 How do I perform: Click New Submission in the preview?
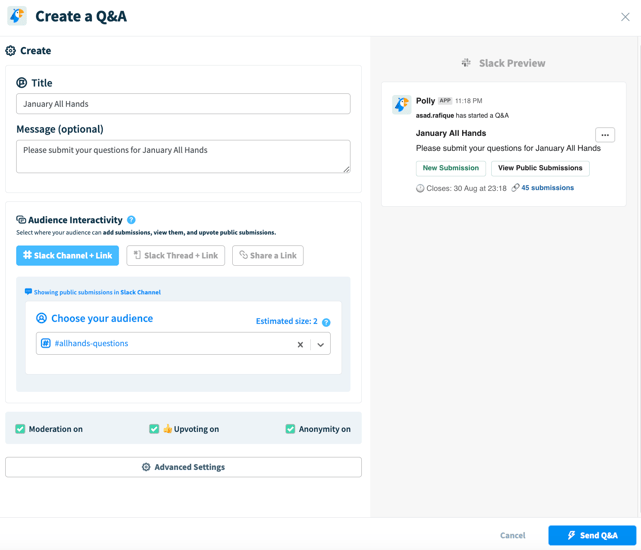[x=451, y=168]
